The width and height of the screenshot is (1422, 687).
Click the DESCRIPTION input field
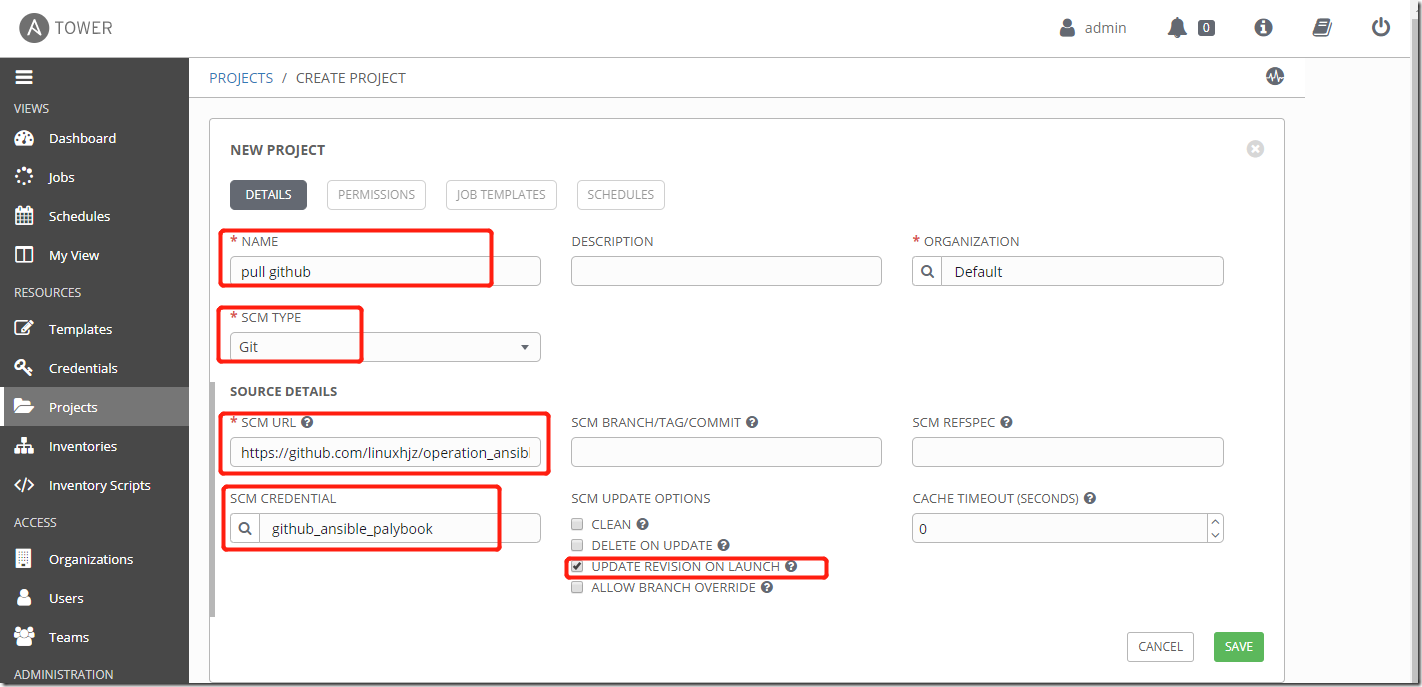[x=726, y=271]
